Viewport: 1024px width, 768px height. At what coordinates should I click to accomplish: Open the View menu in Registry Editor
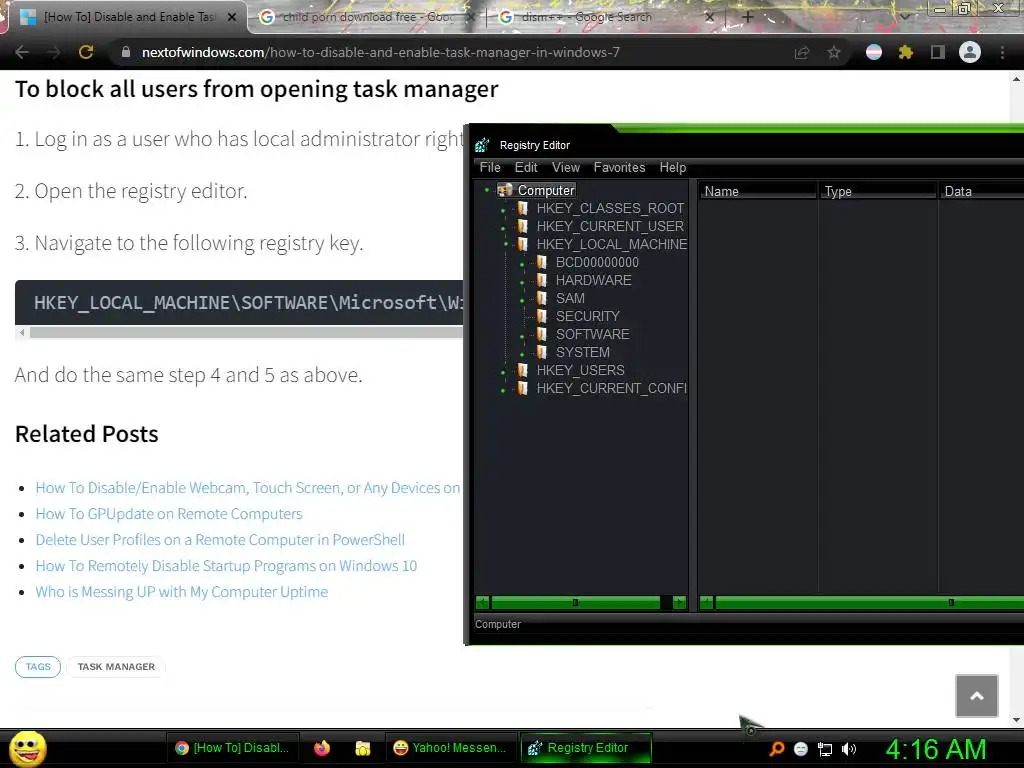(x=566, y=168)
